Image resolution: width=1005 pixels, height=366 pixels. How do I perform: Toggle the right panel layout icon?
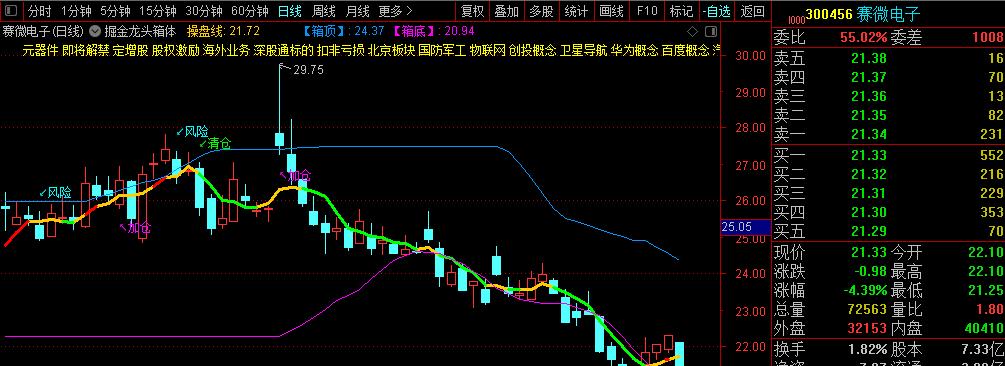click(x=711, y=31)
